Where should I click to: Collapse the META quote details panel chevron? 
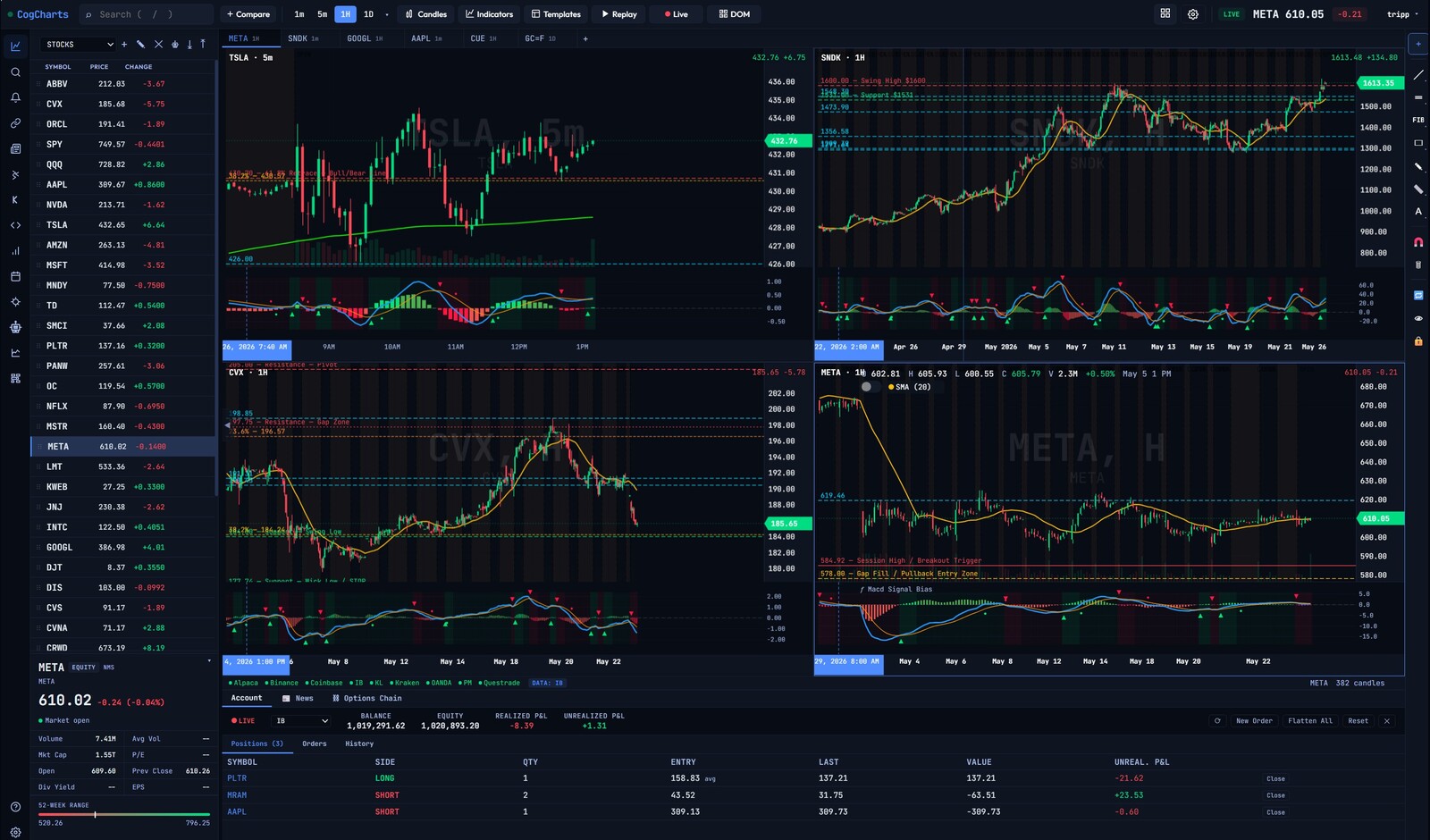(x=209, y=661)
